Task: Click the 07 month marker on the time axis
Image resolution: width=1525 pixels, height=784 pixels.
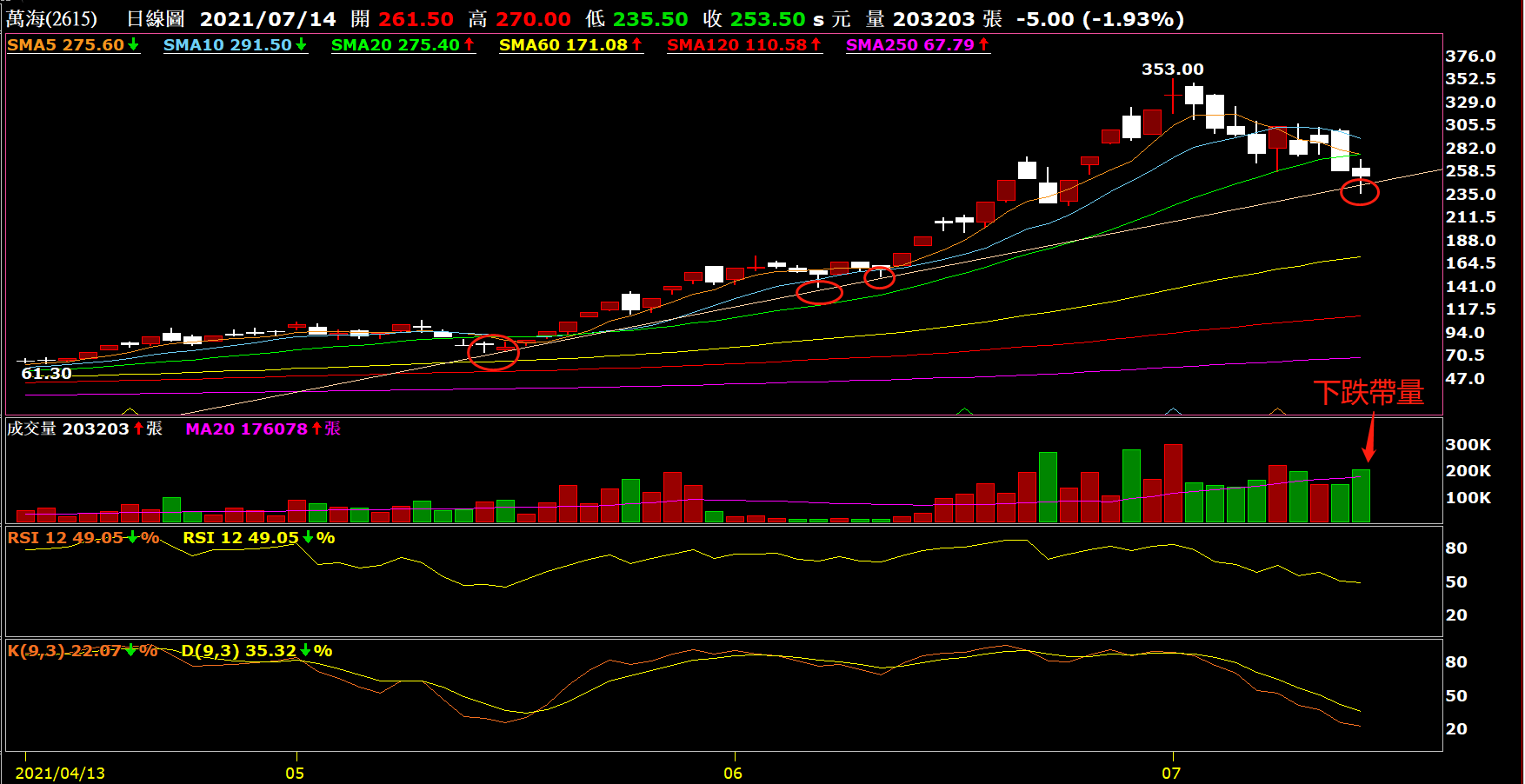Action: coord(1171,773)
